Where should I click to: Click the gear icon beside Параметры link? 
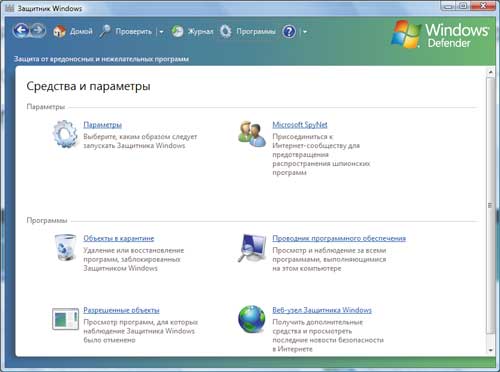[x=65, y=134]
